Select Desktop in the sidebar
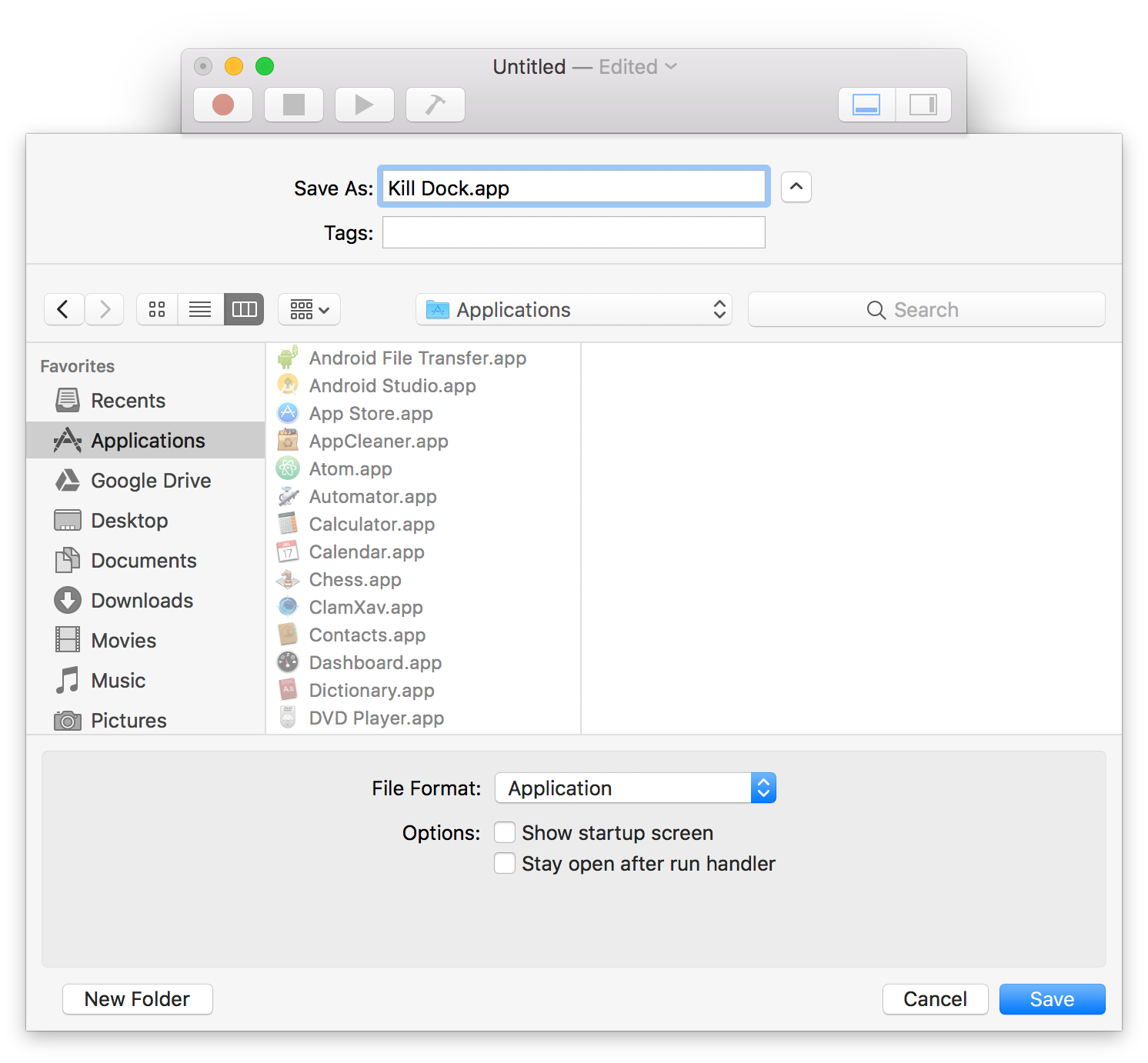The width and height of the screenshot is (1148, 1063). (145, 521)
